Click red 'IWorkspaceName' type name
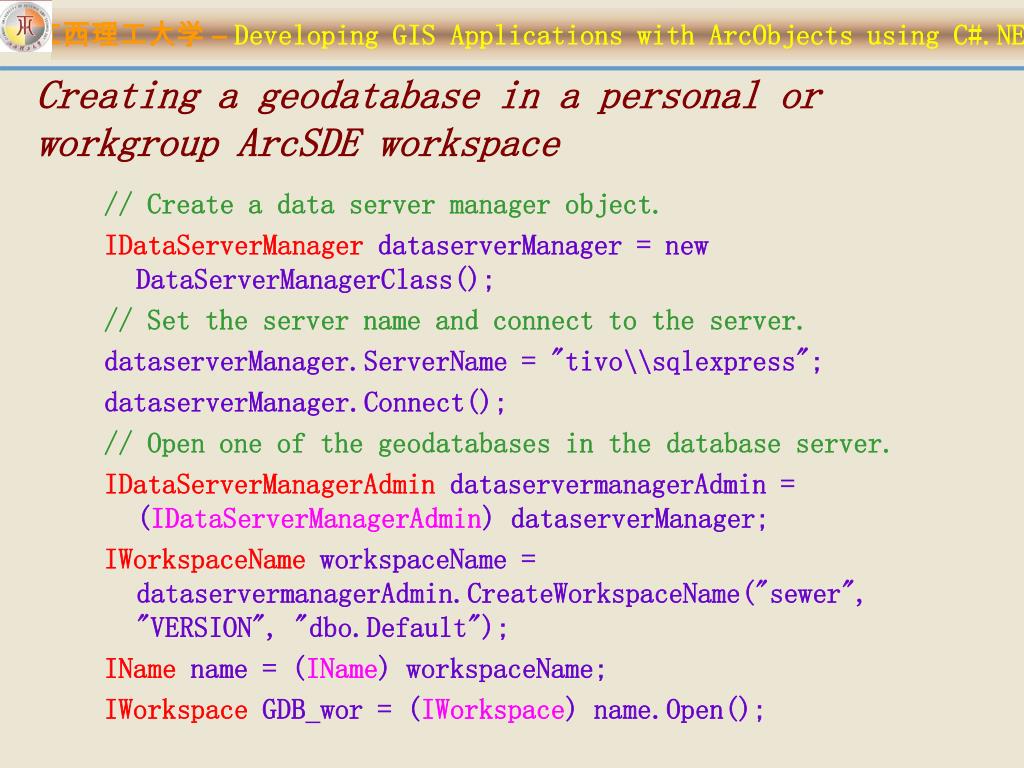Viewport: 1024px width, 768px height. point(205,560)
